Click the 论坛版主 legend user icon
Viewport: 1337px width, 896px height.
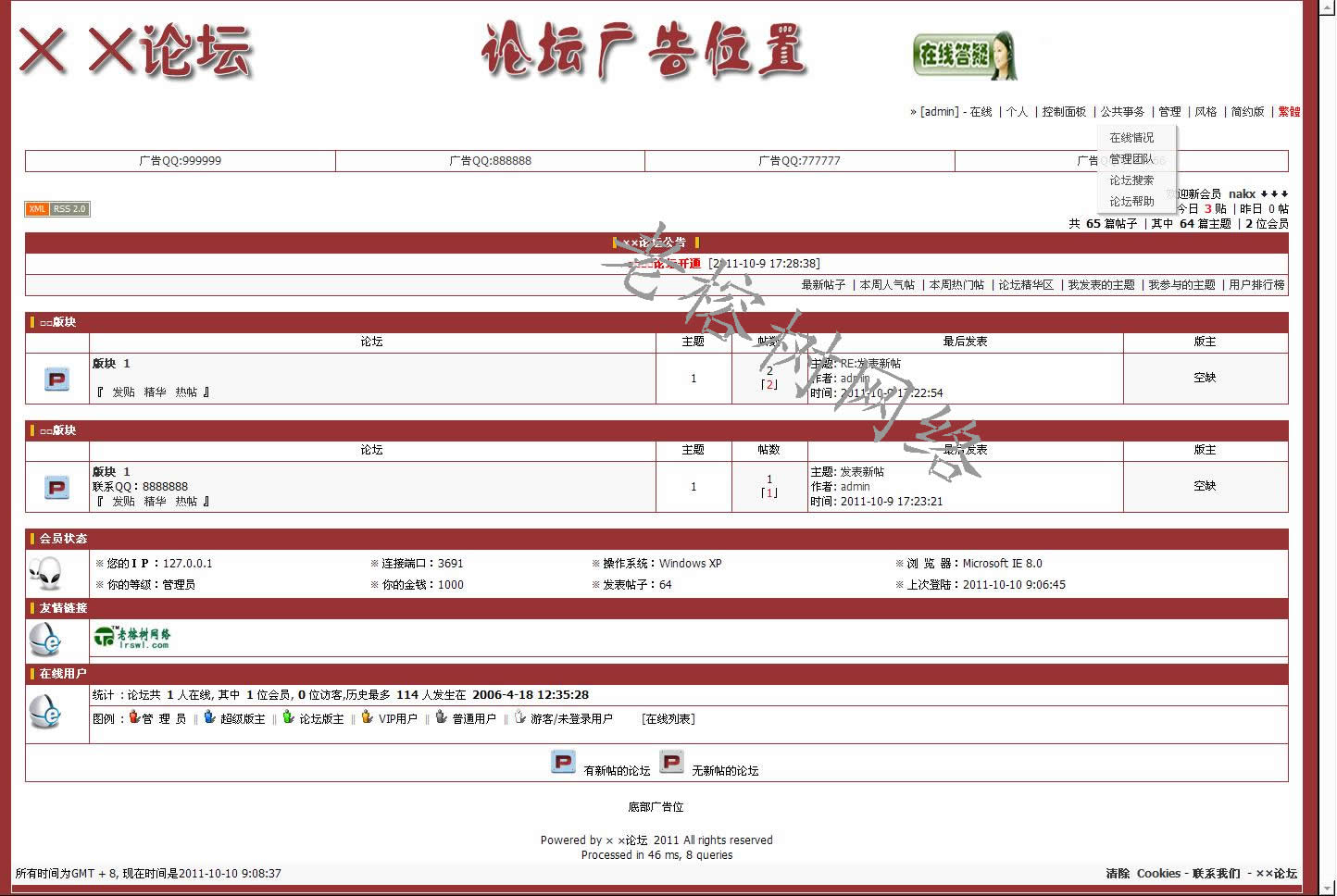(289, 717)
